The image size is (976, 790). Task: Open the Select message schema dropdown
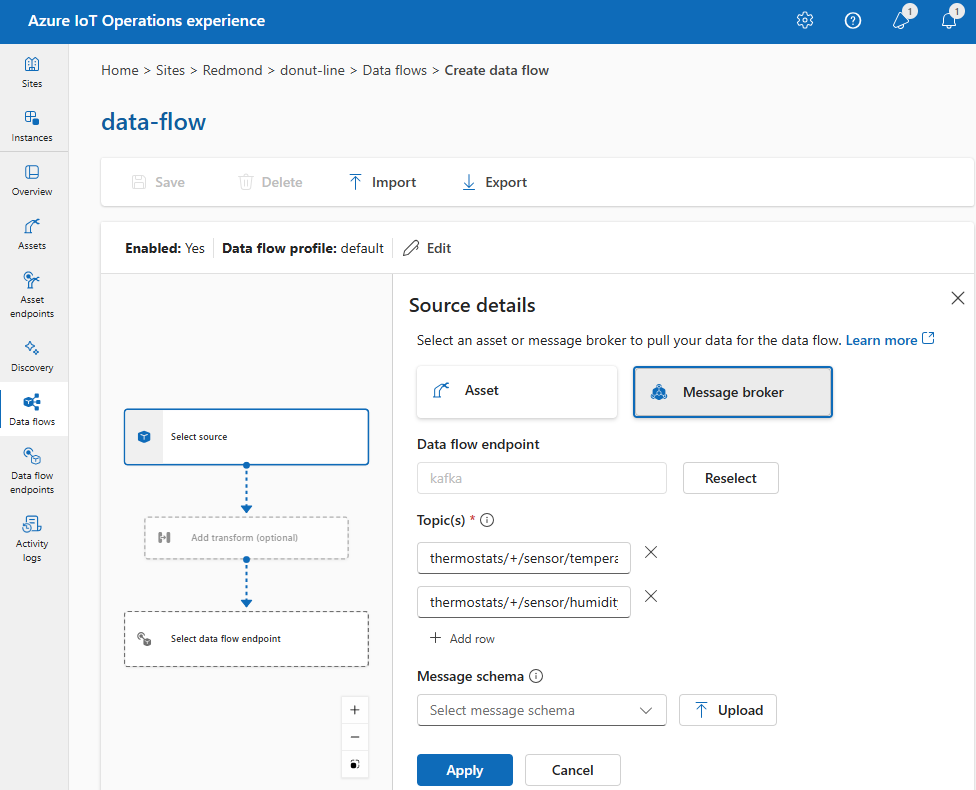tap(541, 710)
